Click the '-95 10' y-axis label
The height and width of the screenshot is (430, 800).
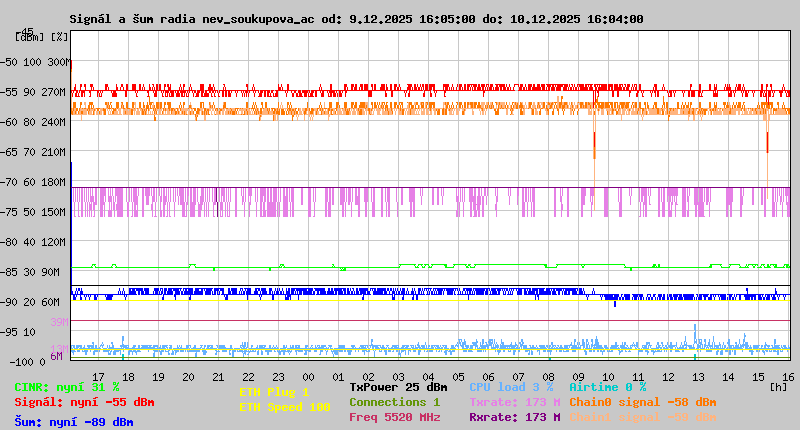[x=18, y=332]
